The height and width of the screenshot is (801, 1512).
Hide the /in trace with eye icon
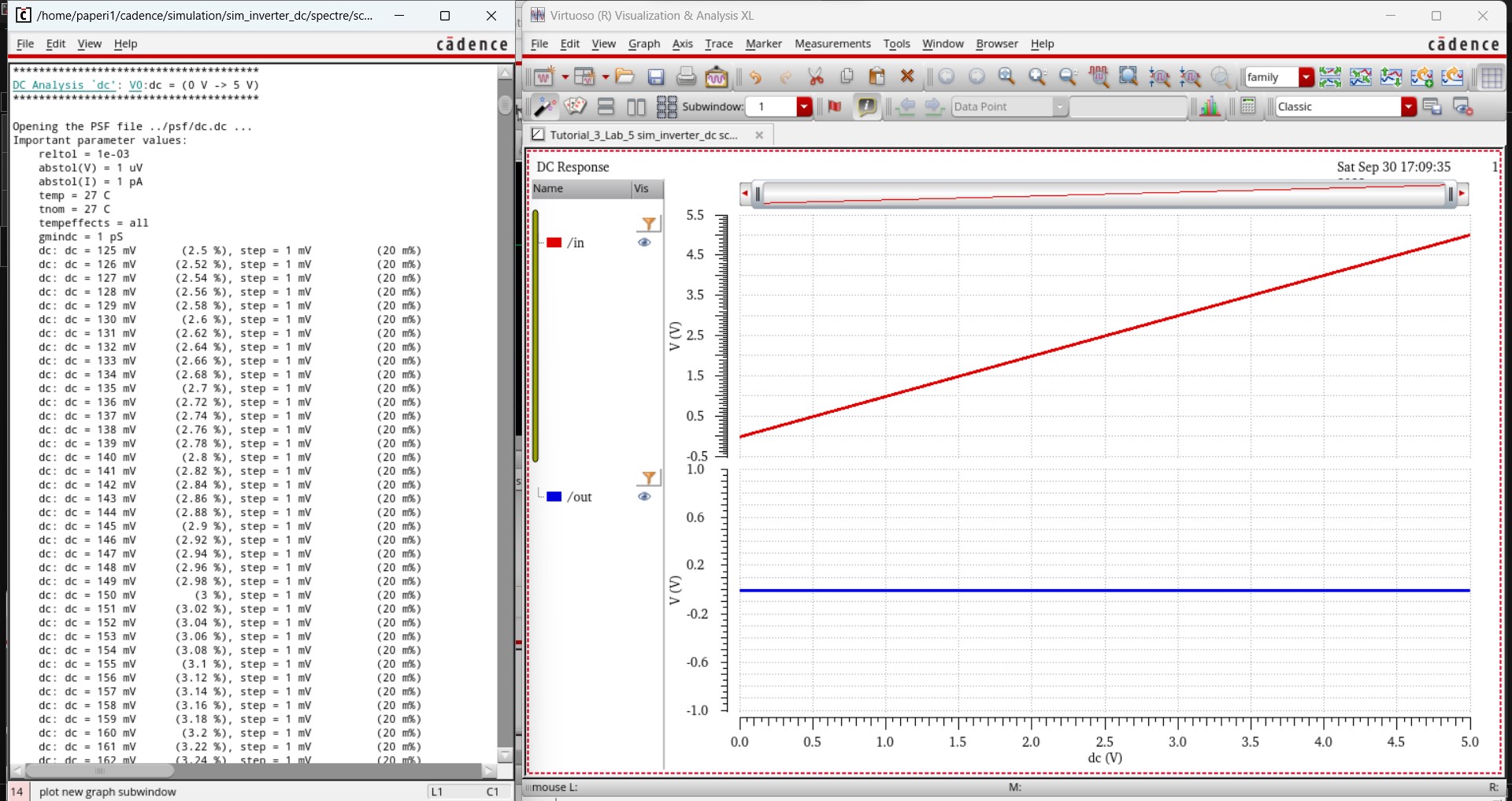644,243
